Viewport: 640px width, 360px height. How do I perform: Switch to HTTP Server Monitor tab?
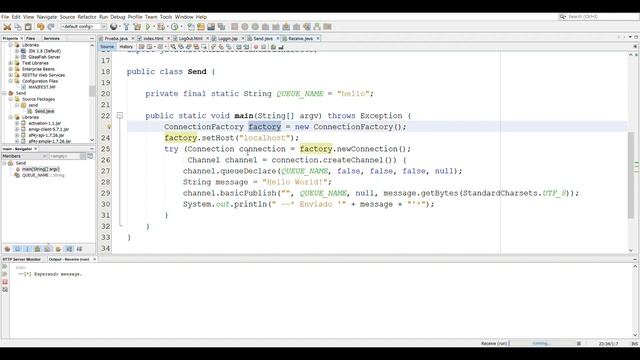(22, 259)
